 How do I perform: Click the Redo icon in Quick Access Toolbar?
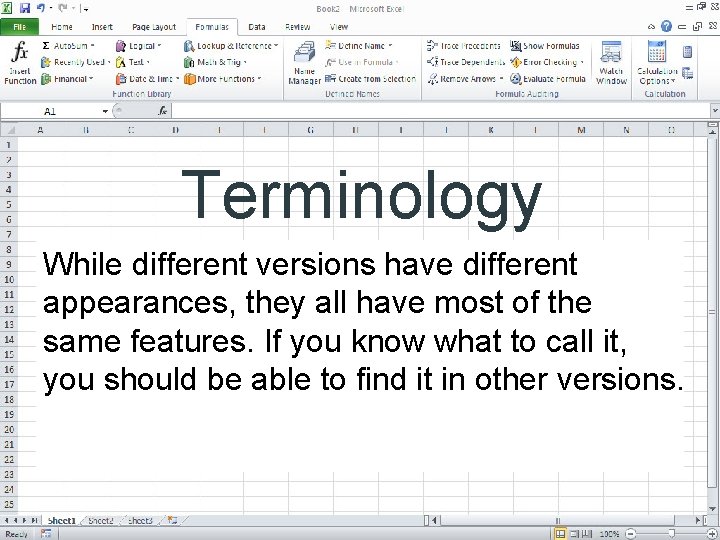62,8
